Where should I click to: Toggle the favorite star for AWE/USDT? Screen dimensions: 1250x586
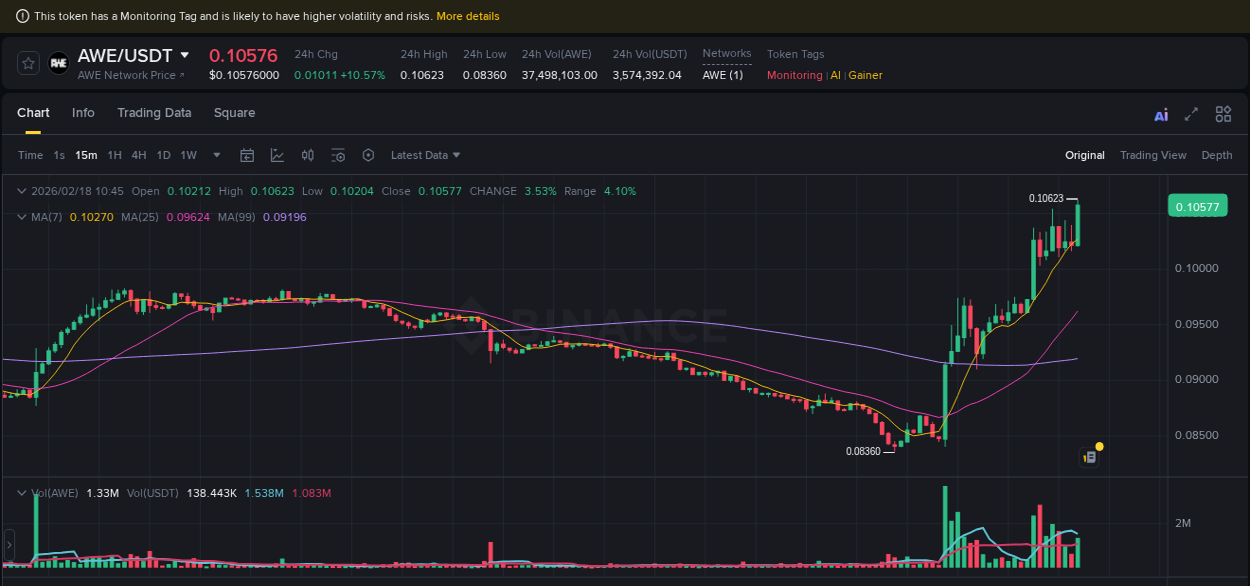27,62
